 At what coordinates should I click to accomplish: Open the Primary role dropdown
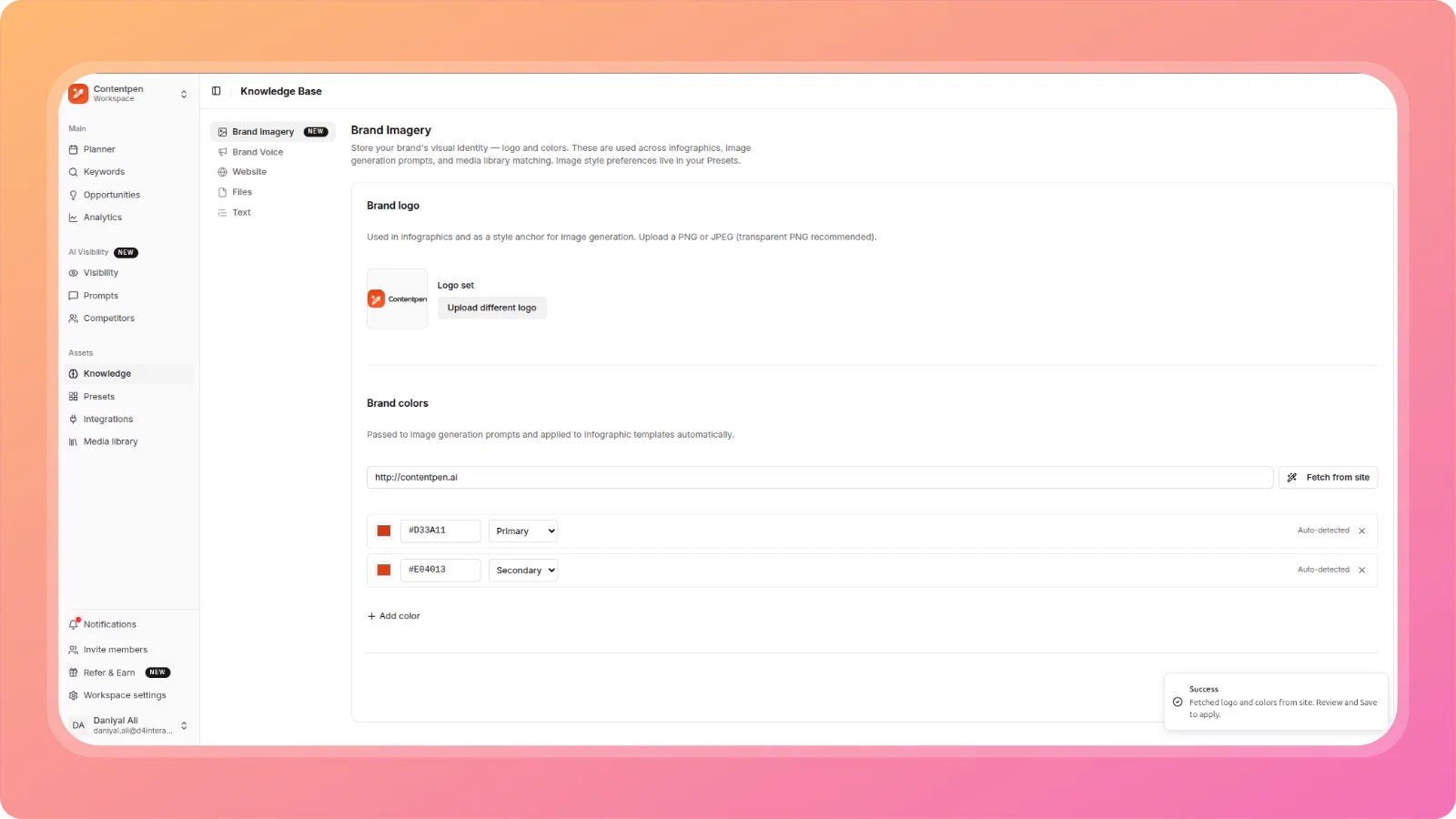coord(523,531)
